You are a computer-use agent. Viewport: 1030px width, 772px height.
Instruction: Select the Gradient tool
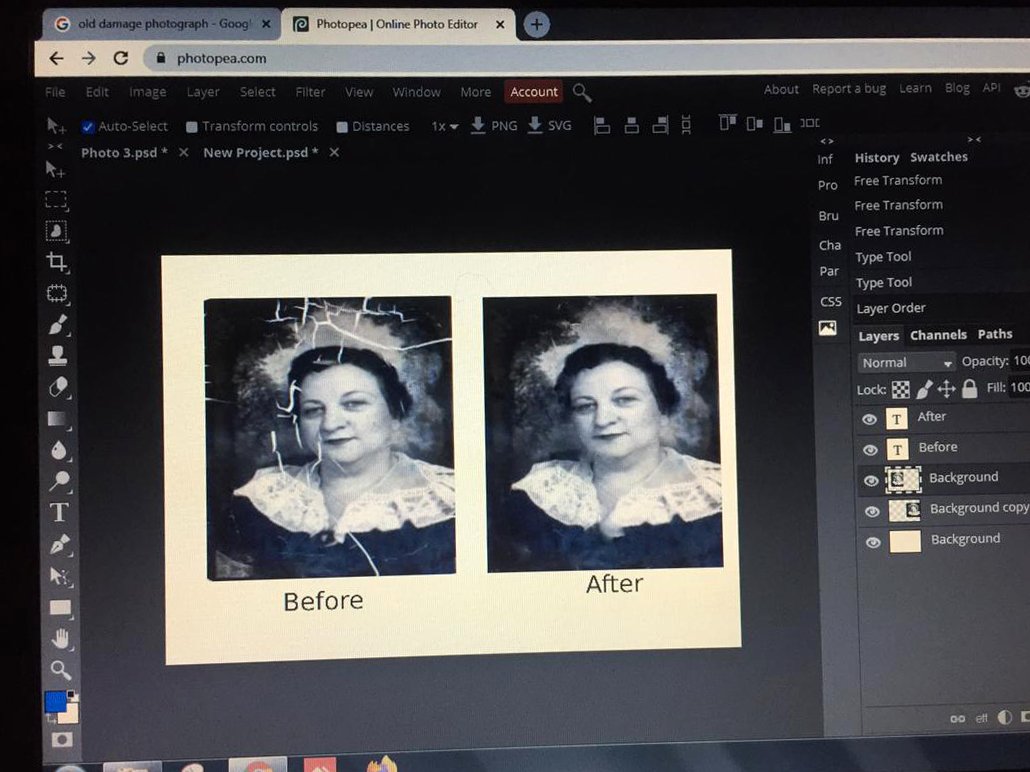[x=59, y=419]
